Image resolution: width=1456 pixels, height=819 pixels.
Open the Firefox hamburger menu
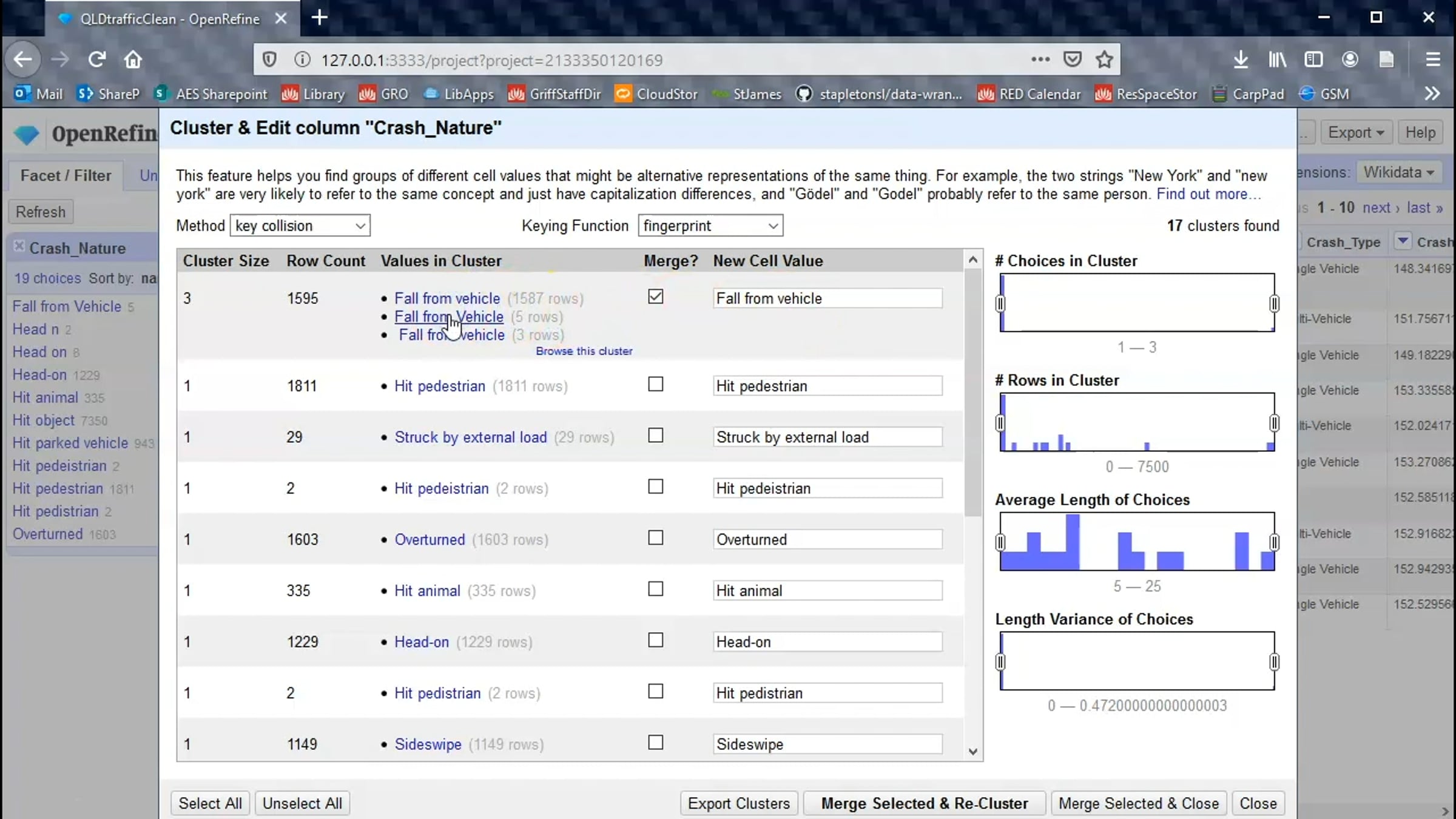[1432, 59]
